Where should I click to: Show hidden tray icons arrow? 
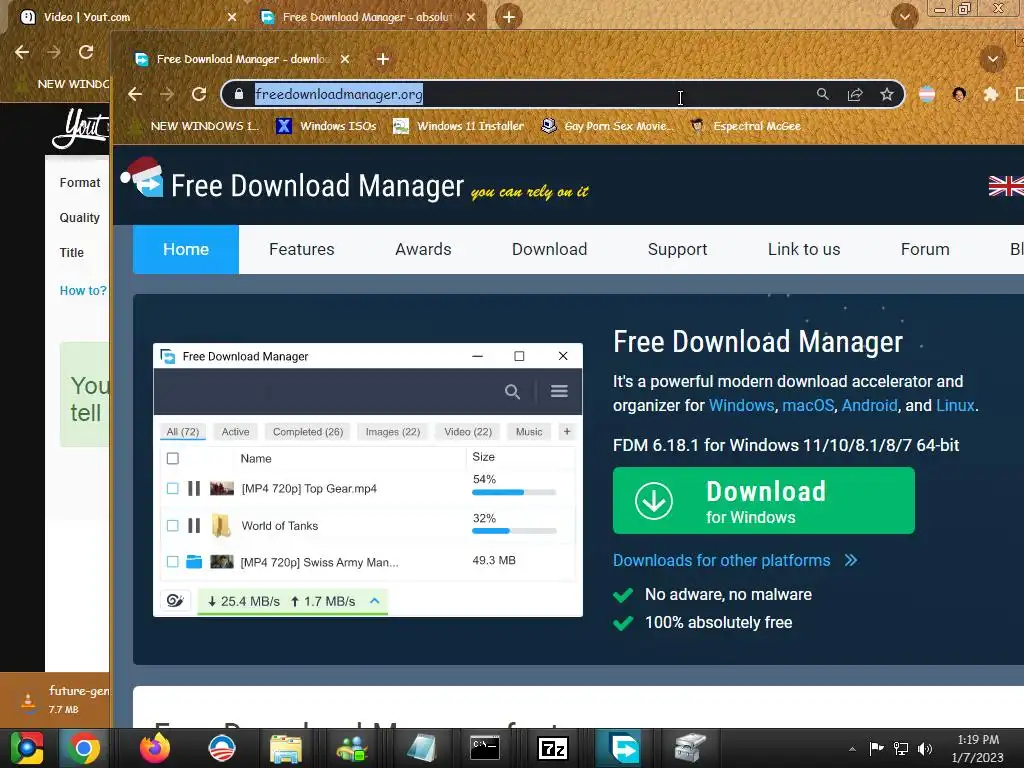coord(852,749)
